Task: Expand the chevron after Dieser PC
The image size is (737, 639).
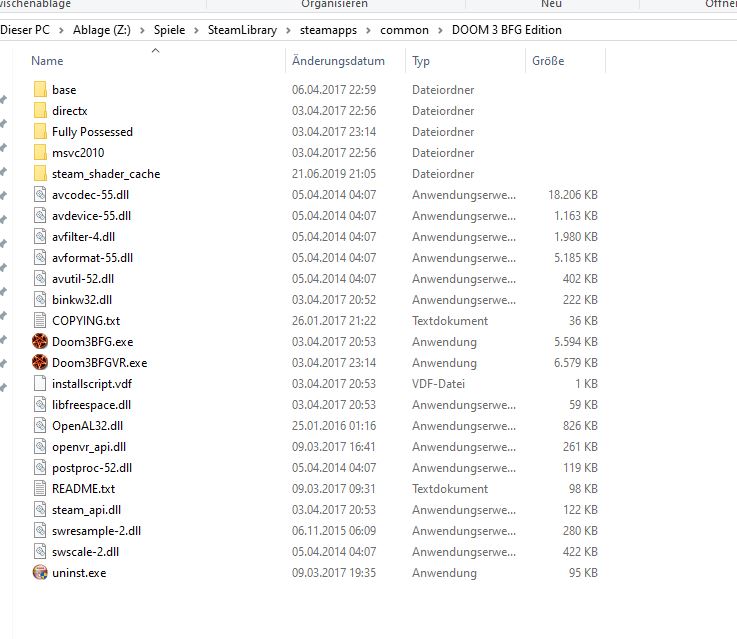Action: point(61,31)
